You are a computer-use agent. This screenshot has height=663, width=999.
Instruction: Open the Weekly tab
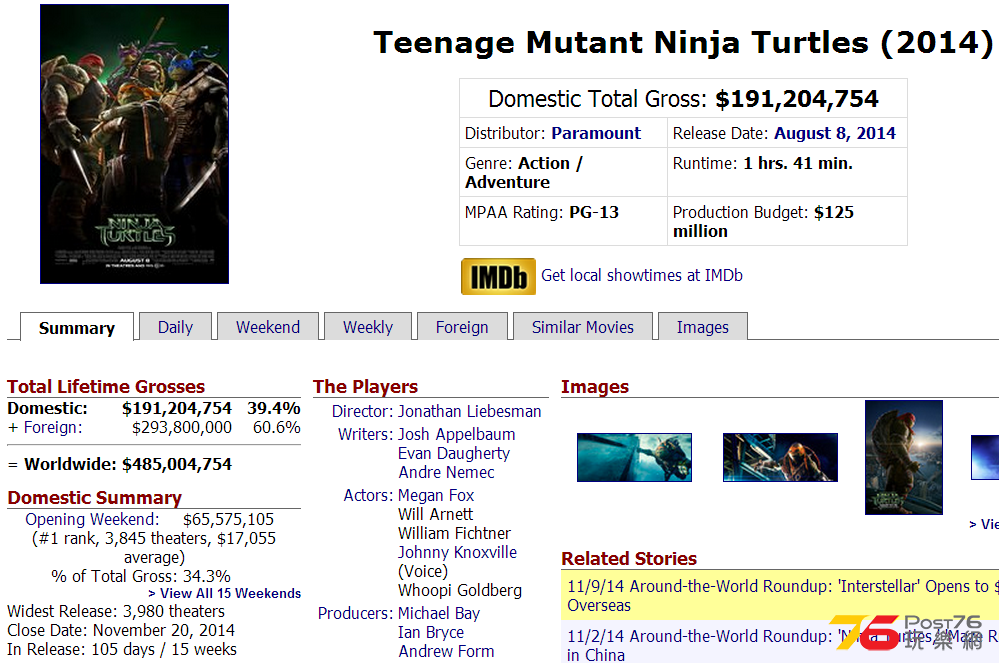(368, 327)
